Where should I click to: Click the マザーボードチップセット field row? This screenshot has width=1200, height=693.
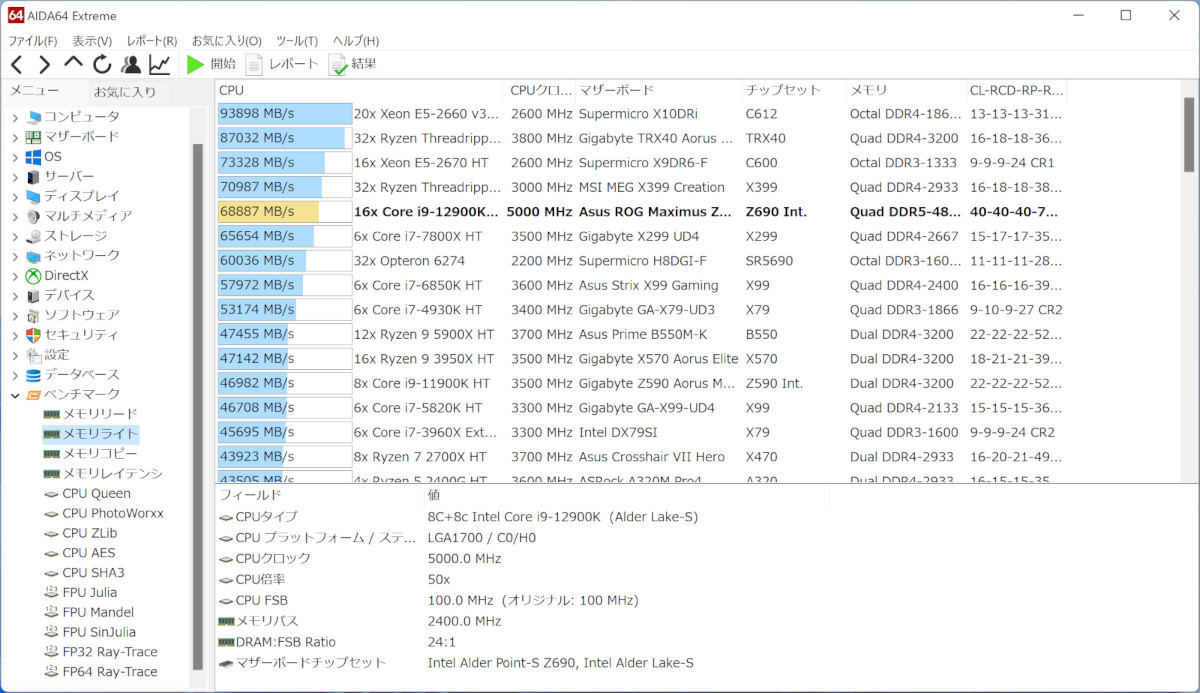[523, 663]
